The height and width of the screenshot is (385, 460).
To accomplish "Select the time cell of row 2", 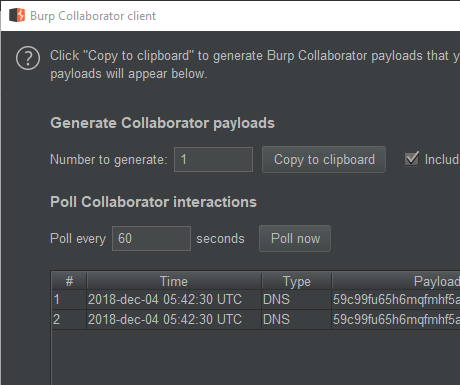I will pos(174,319).
